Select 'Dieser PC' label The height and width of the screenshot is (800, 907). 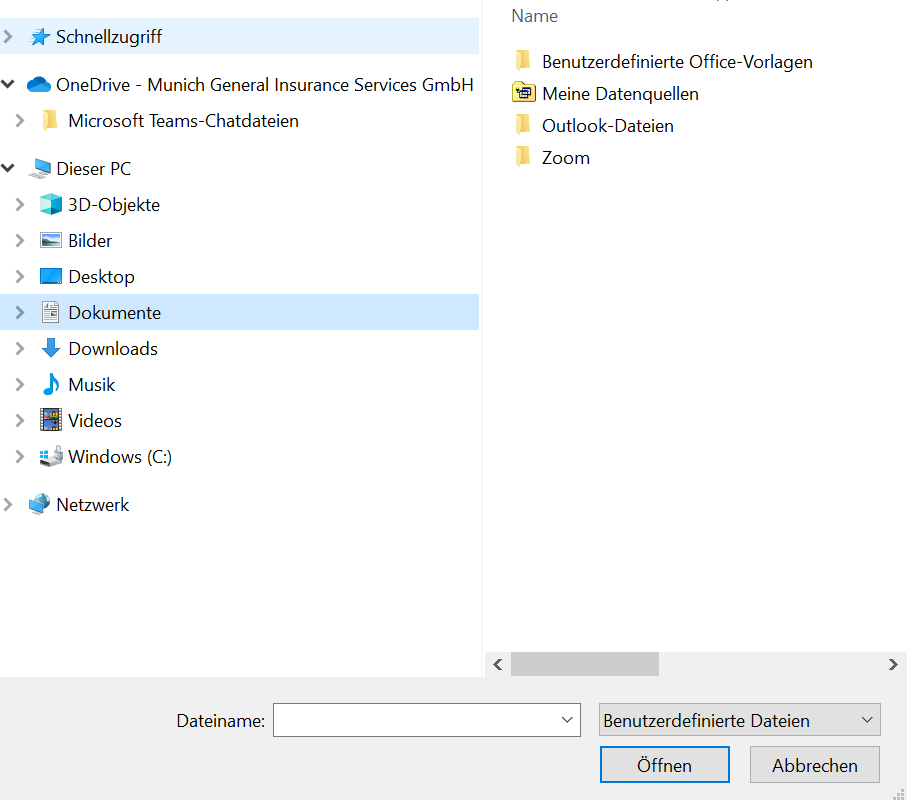(94, 169)
